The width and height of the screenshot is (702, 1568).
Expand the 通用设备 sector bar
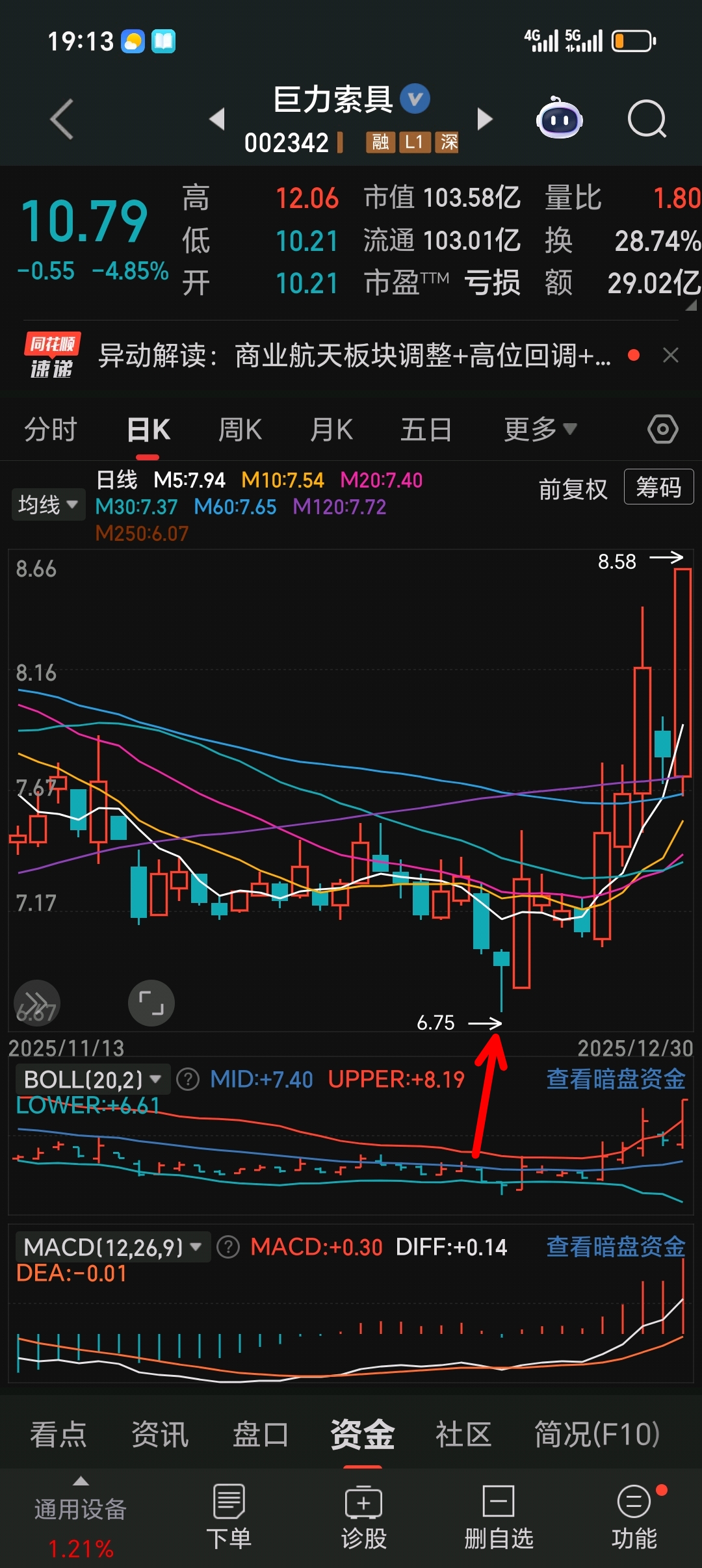81,1517
